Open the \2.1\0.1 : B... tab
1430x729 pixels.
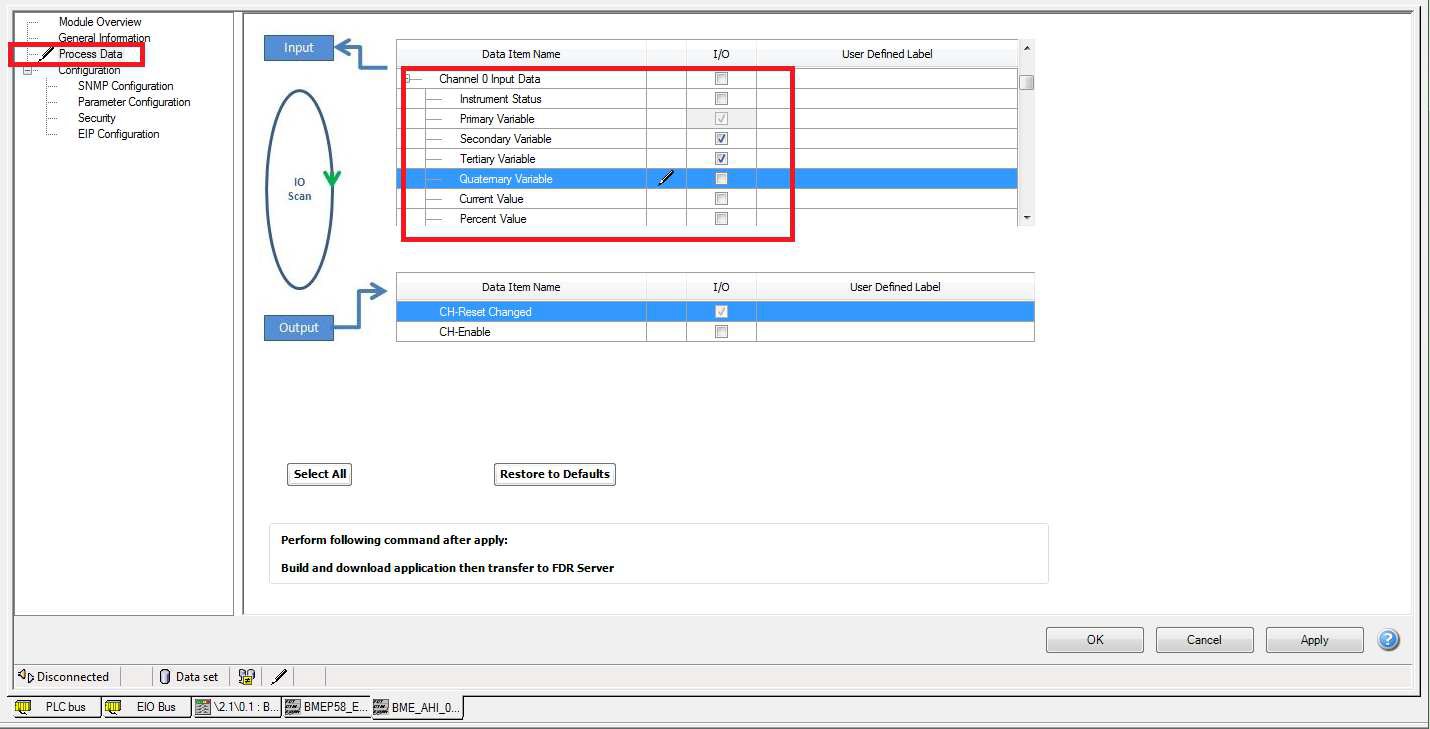(237, 707)
